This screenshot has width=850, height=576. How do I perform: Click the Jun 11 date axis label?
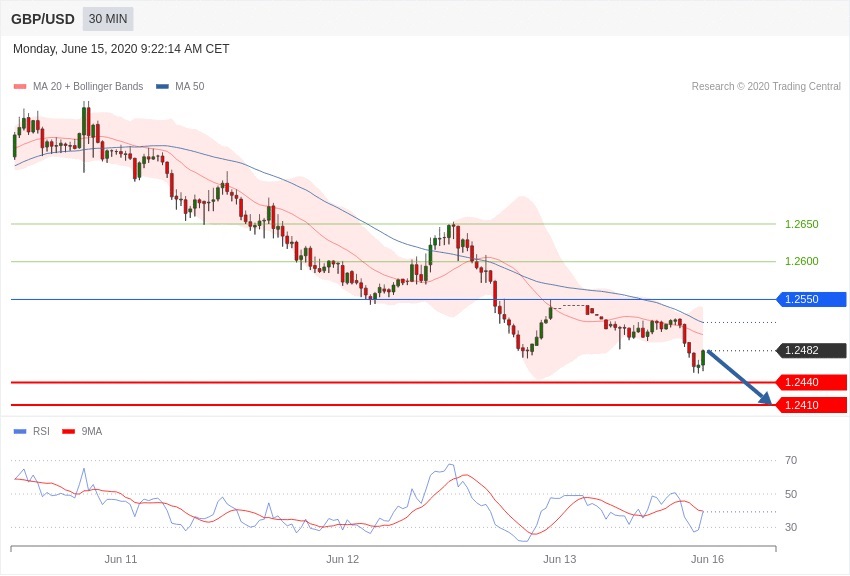tap(121, 559)
